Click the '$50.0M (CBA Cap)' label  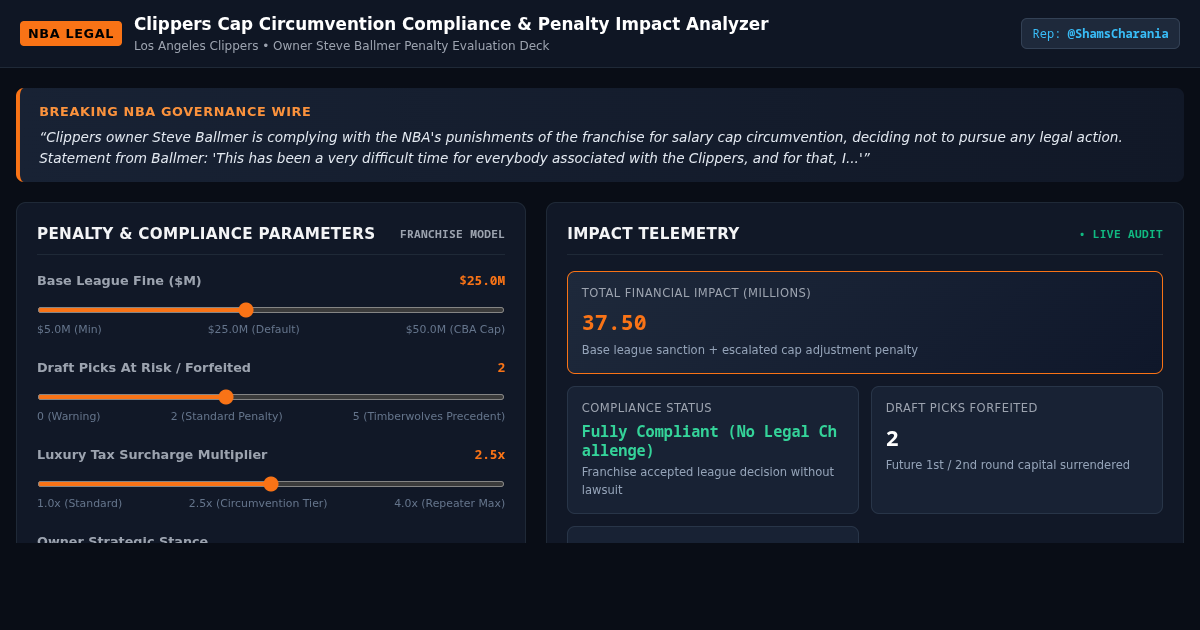[455, 330]
